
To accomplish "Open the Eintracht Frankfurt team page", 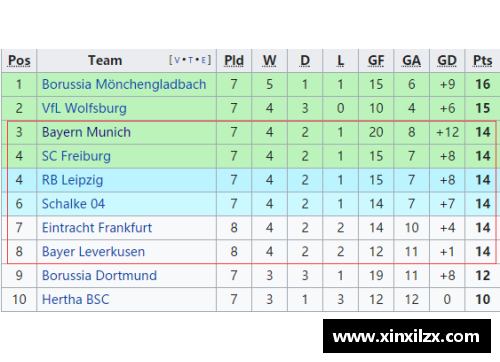I will tap(97, 228).
